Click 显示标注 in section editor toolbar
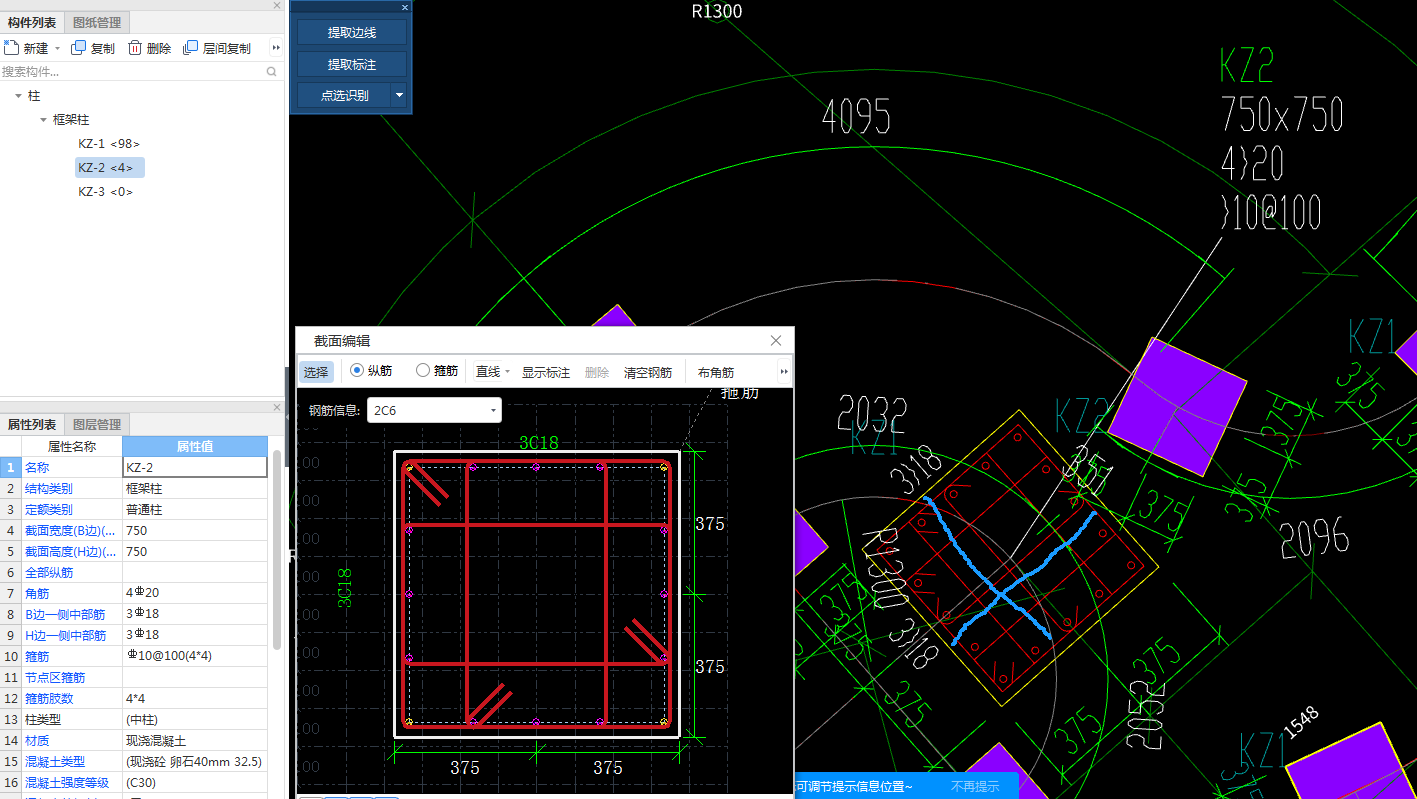 pyautogui.click(x=546, y=372)
